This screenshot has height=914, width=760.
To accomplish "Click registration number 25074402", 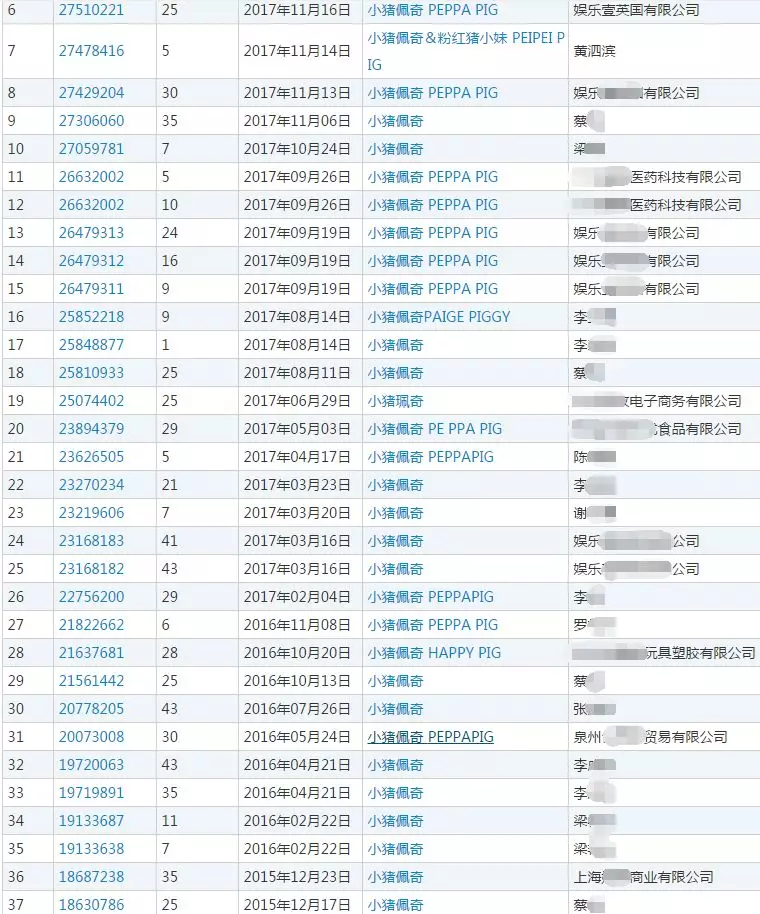I will coord(91,401).
